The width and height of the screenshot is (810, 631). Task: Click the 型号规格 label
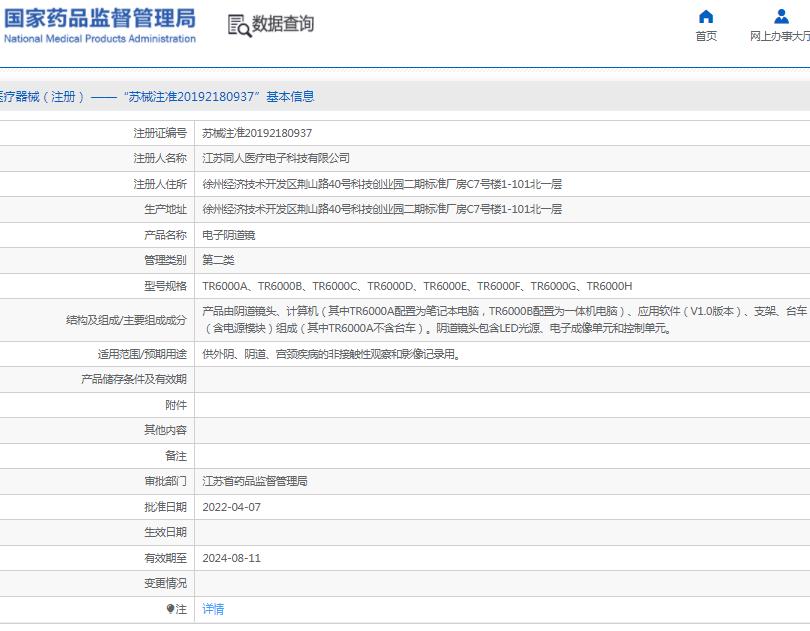(165, 286)
